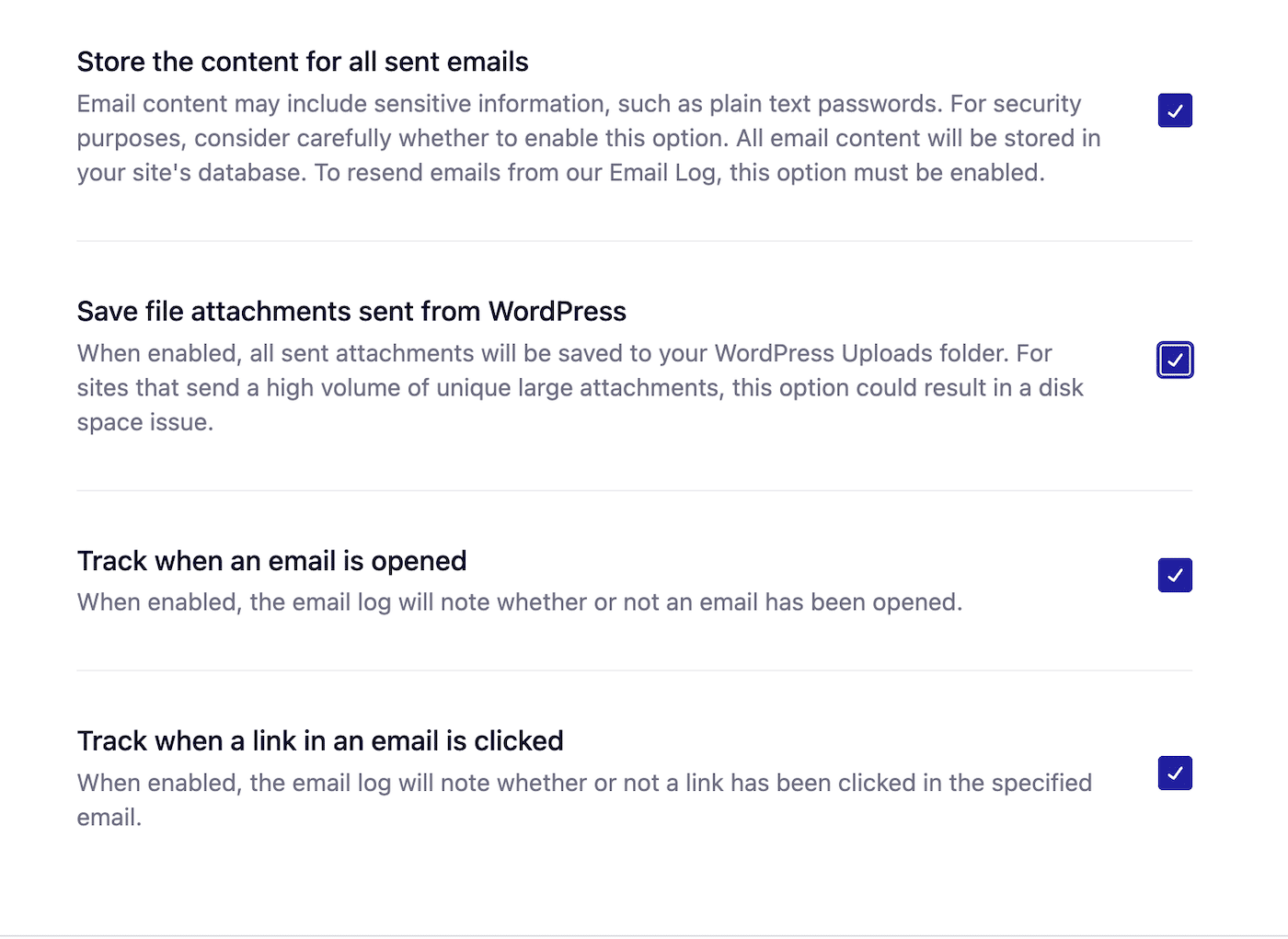Click the heading 'Store the content for all sent emails'
Viewport: 1288px width, 939px height.
303,61
